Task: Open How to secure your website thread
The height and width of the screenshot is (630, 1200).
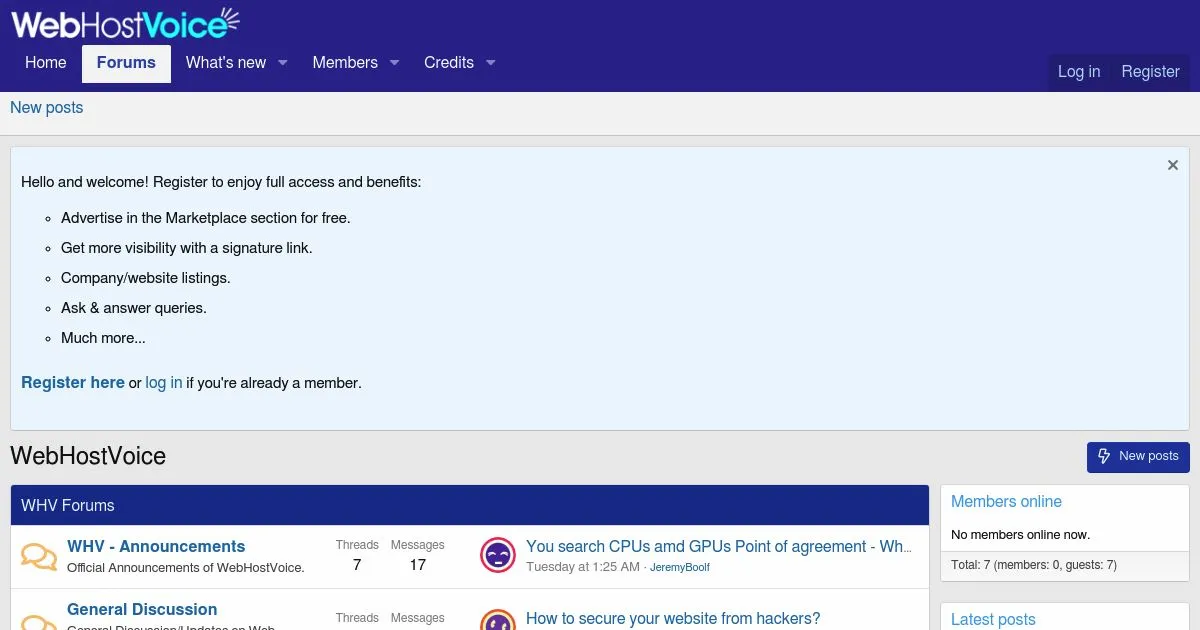Action: (673, 619)
